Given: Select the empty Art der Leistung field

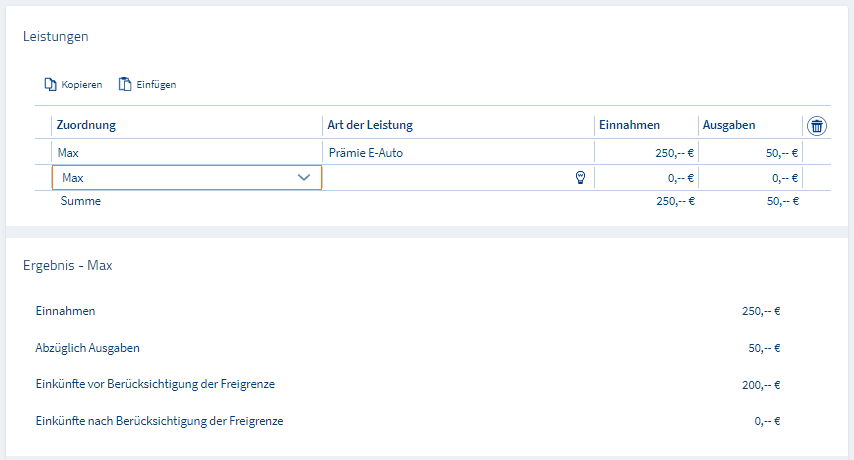Looking at the screenshot, I should pos(449,177).
